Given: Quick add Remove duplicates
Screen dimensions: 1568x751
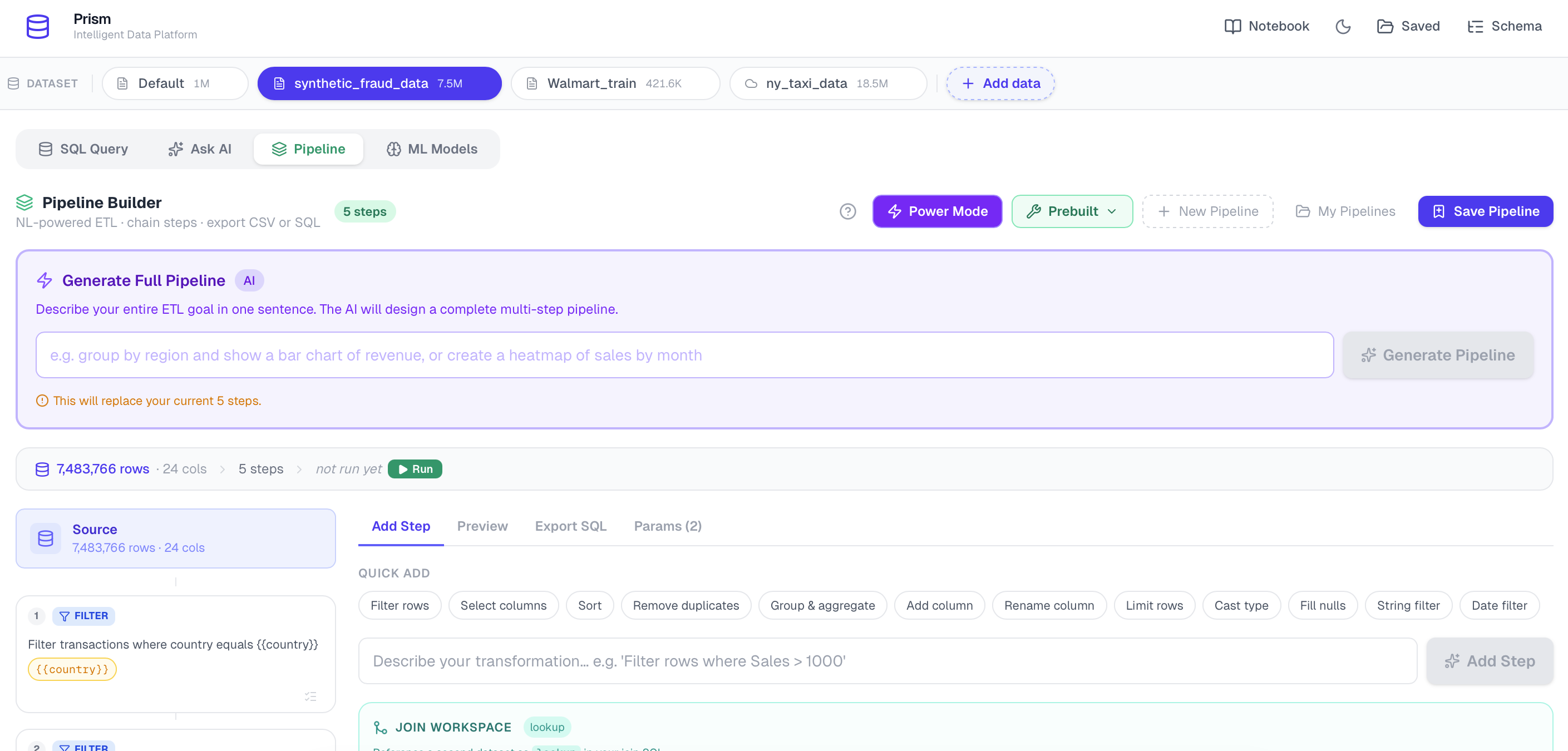Looking at the screenshot, I should [x=686, y=606].
